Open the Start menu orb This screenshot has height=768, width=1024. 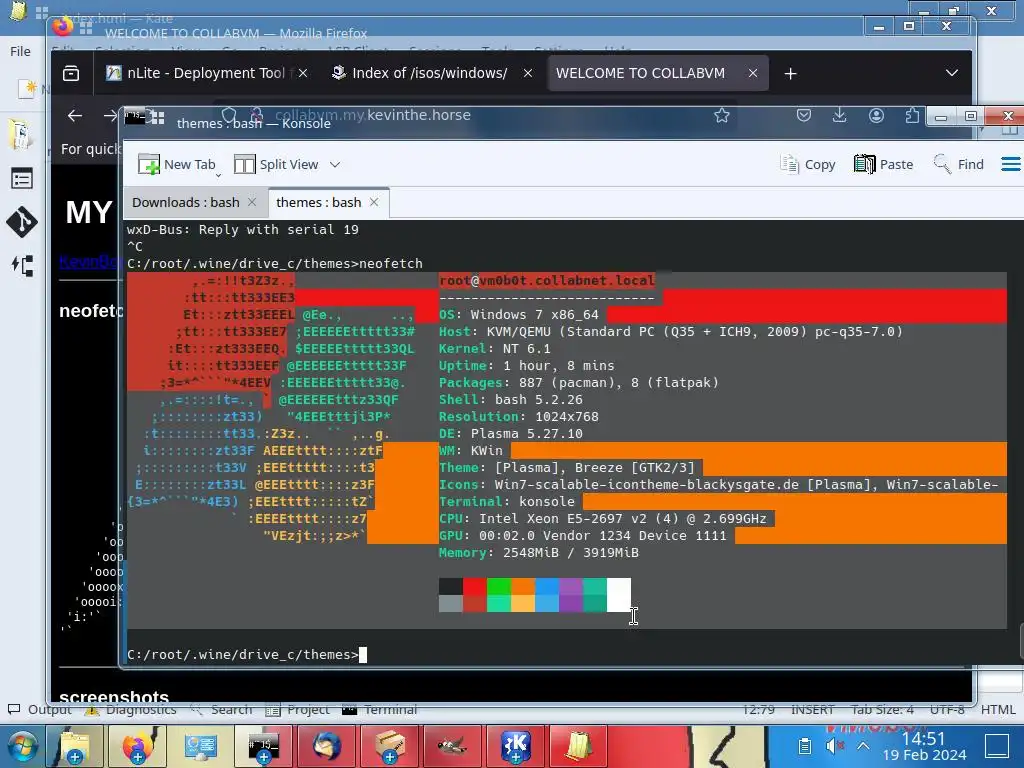tap(22, 746)
